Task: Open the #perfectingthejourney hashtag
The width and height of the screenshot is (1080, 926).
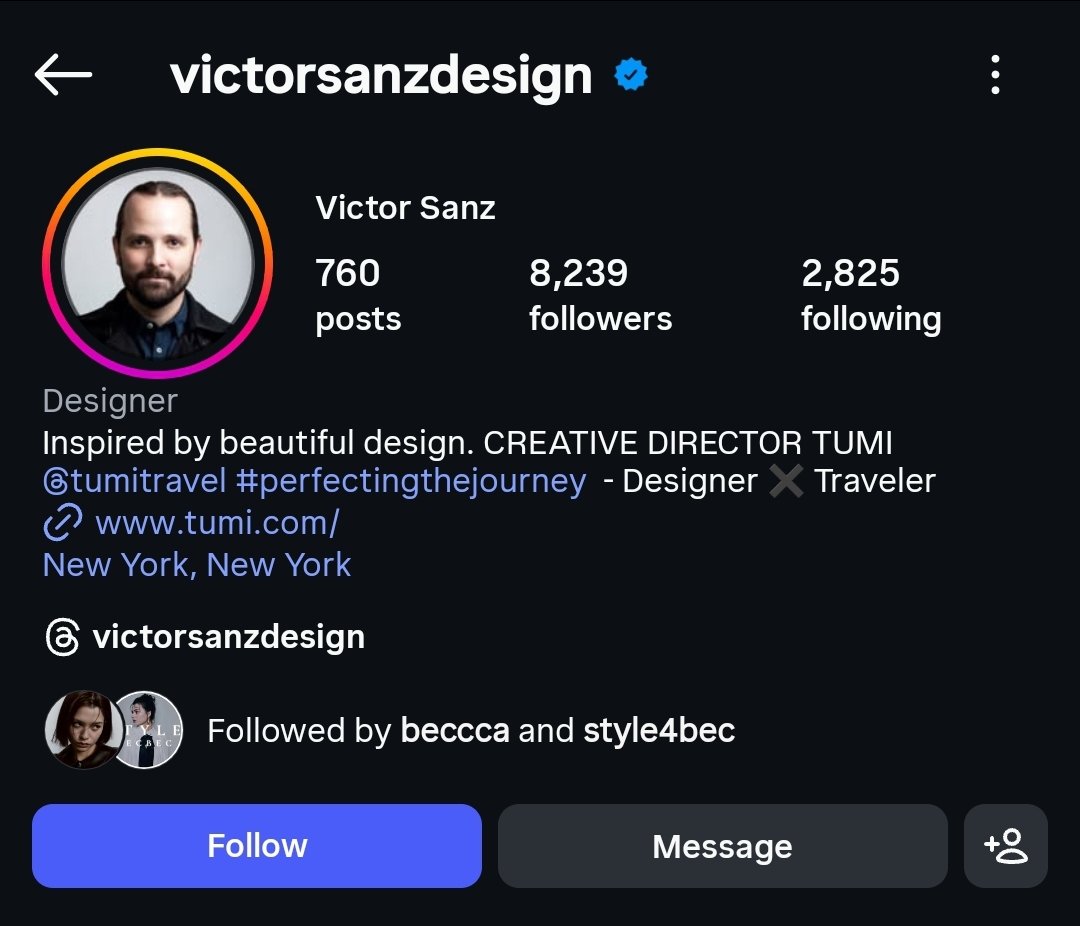Action: (x=411, y=481)
